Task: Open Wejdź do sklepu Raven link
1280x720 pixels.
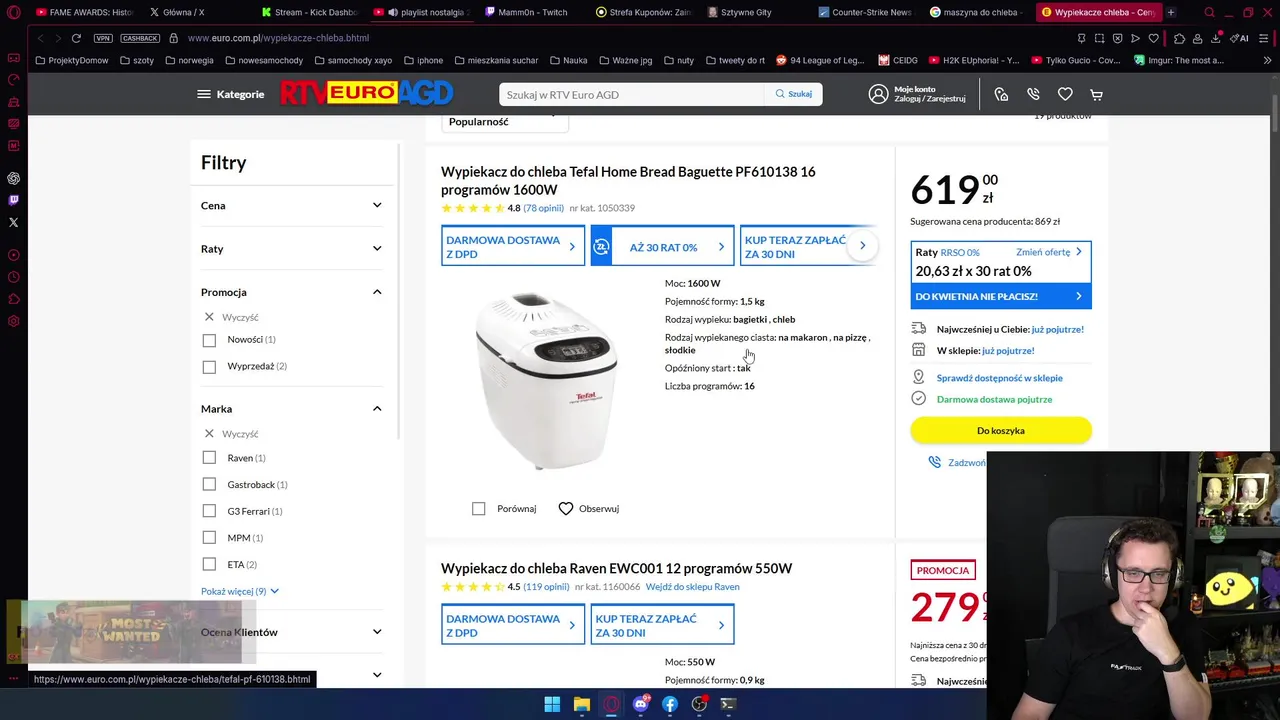Action: point(692,587)
